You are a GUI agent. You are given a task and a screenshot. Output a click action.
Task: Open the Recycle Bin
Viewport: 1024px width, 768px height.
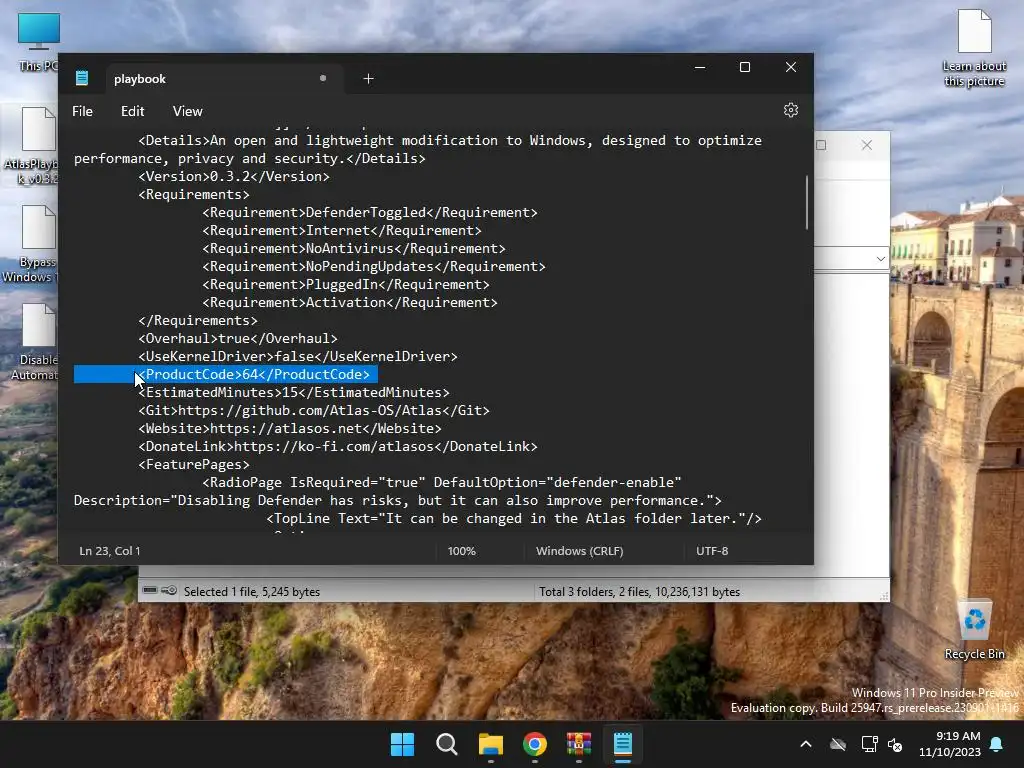(x=974, y=629)
